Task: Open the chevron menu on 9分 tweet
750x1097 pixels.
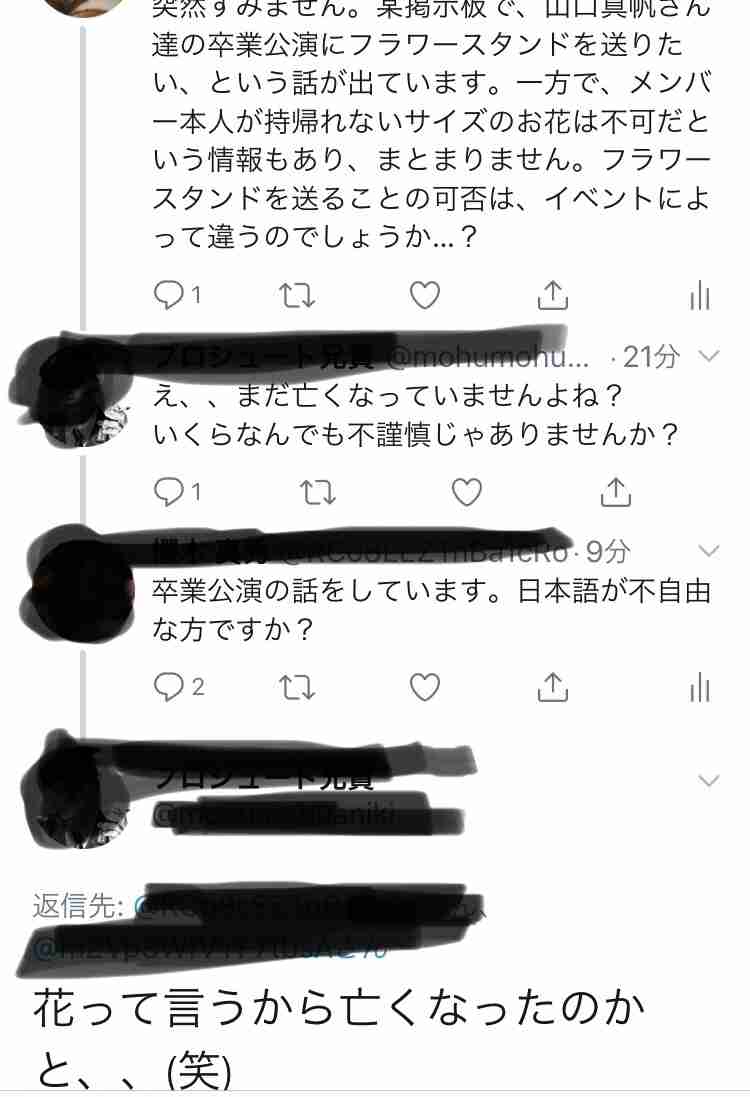Action: [709, 551]
